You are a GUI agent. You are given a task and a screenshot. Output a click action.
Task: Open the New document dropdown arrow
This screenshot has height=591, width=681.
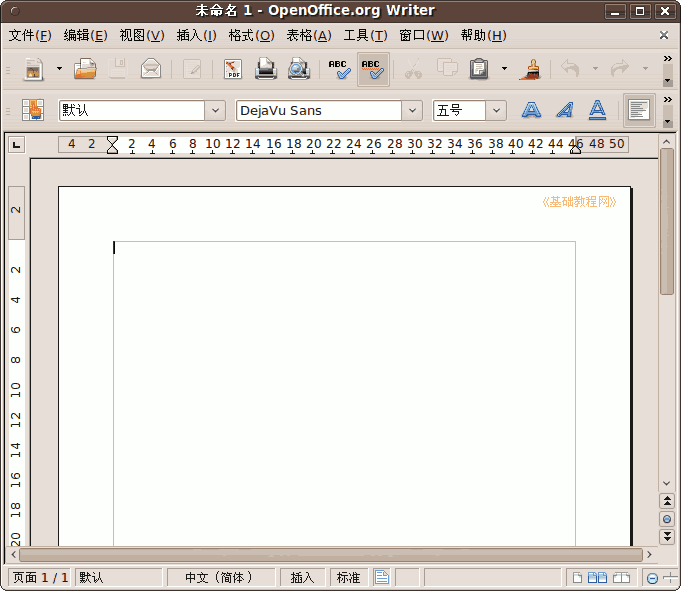60,69
